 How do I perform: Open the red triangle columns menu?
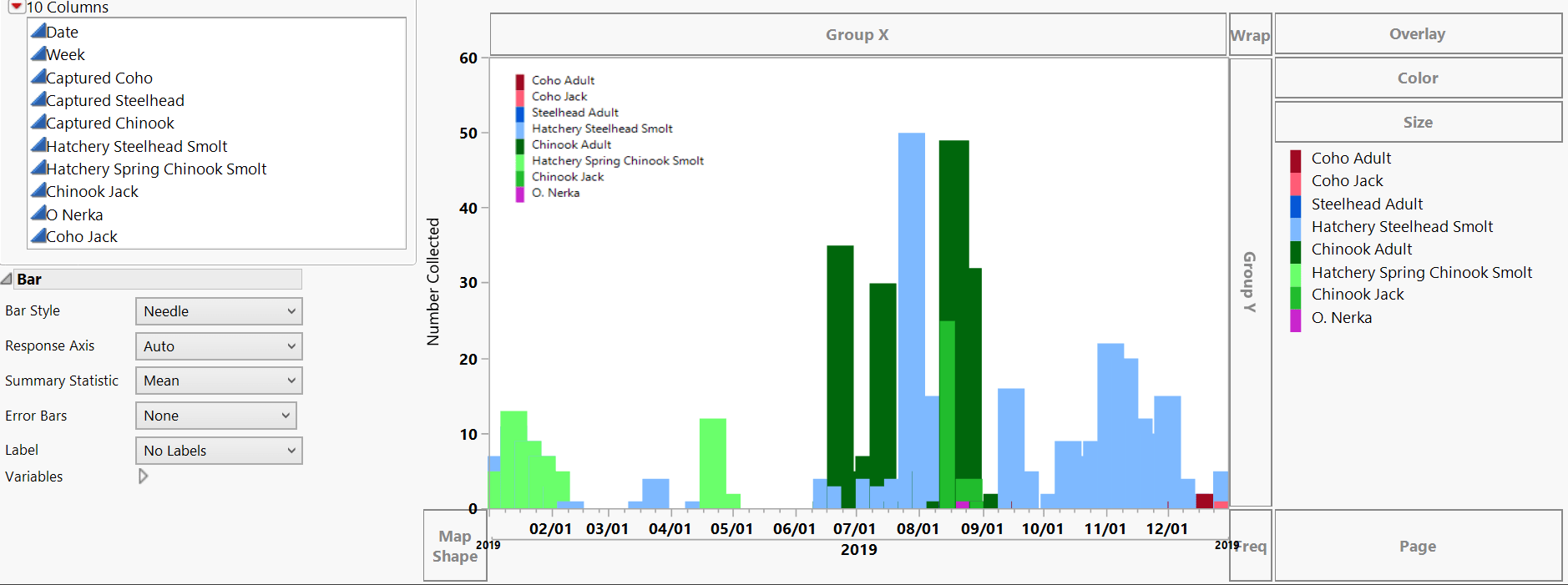point(16,7)
